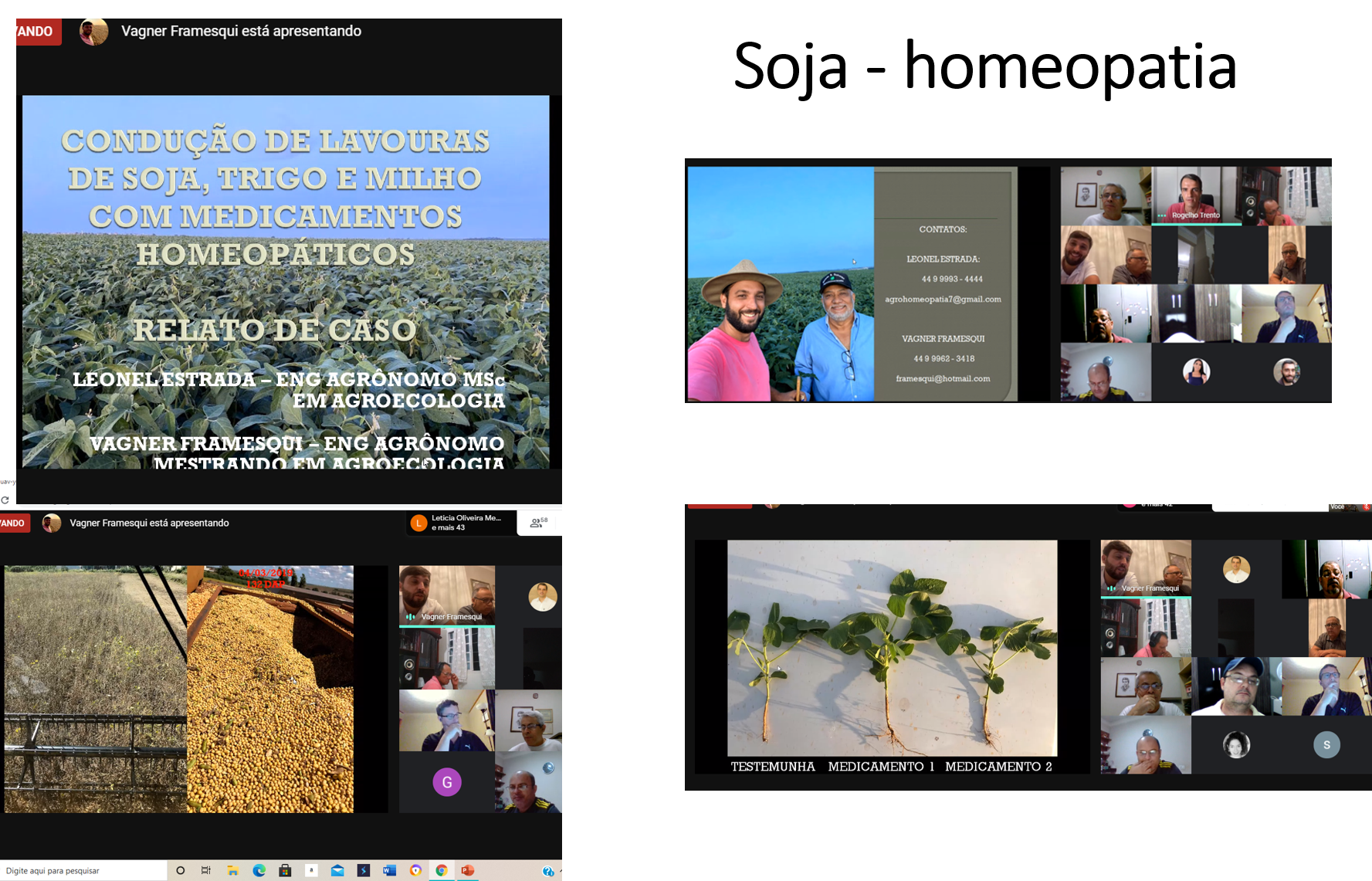Image resolution: width=1372 pixels, height=881 pixels.
Task: Reload the page with browser refresh icon
Action: point(5,500)
